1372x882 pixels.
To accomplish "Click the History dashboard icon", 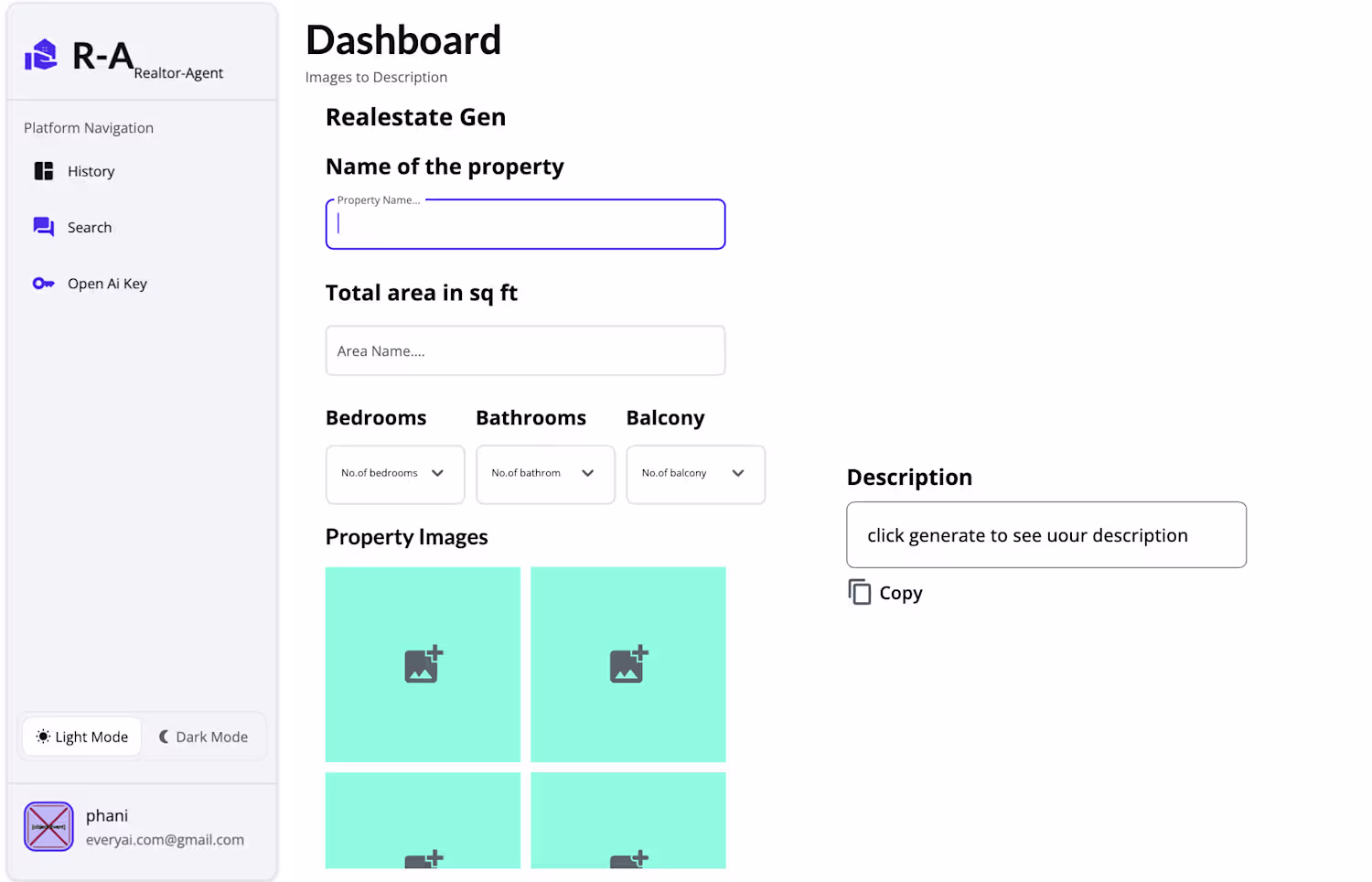I will [x=44, y=171].
